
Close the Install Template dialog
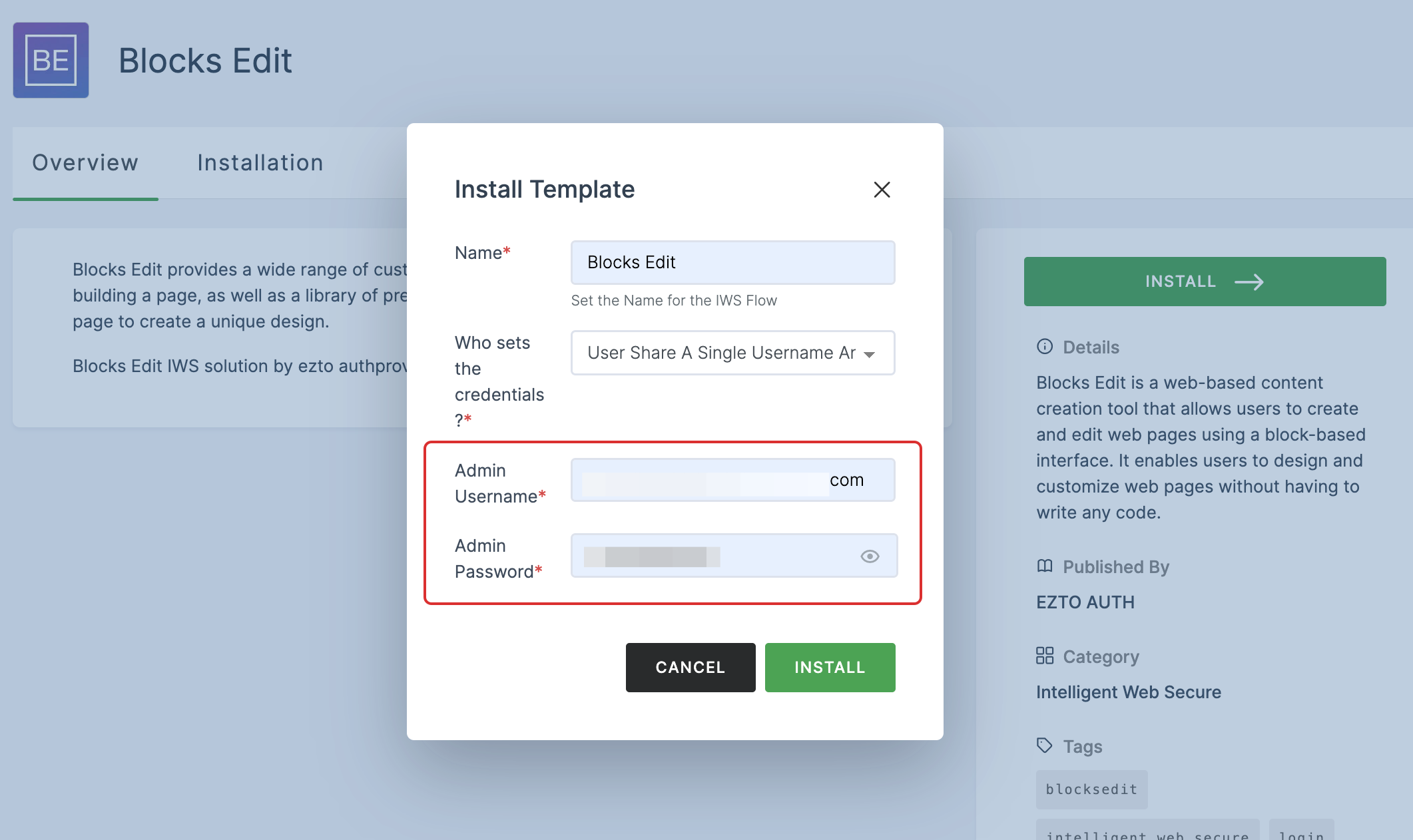coord(882,190)
